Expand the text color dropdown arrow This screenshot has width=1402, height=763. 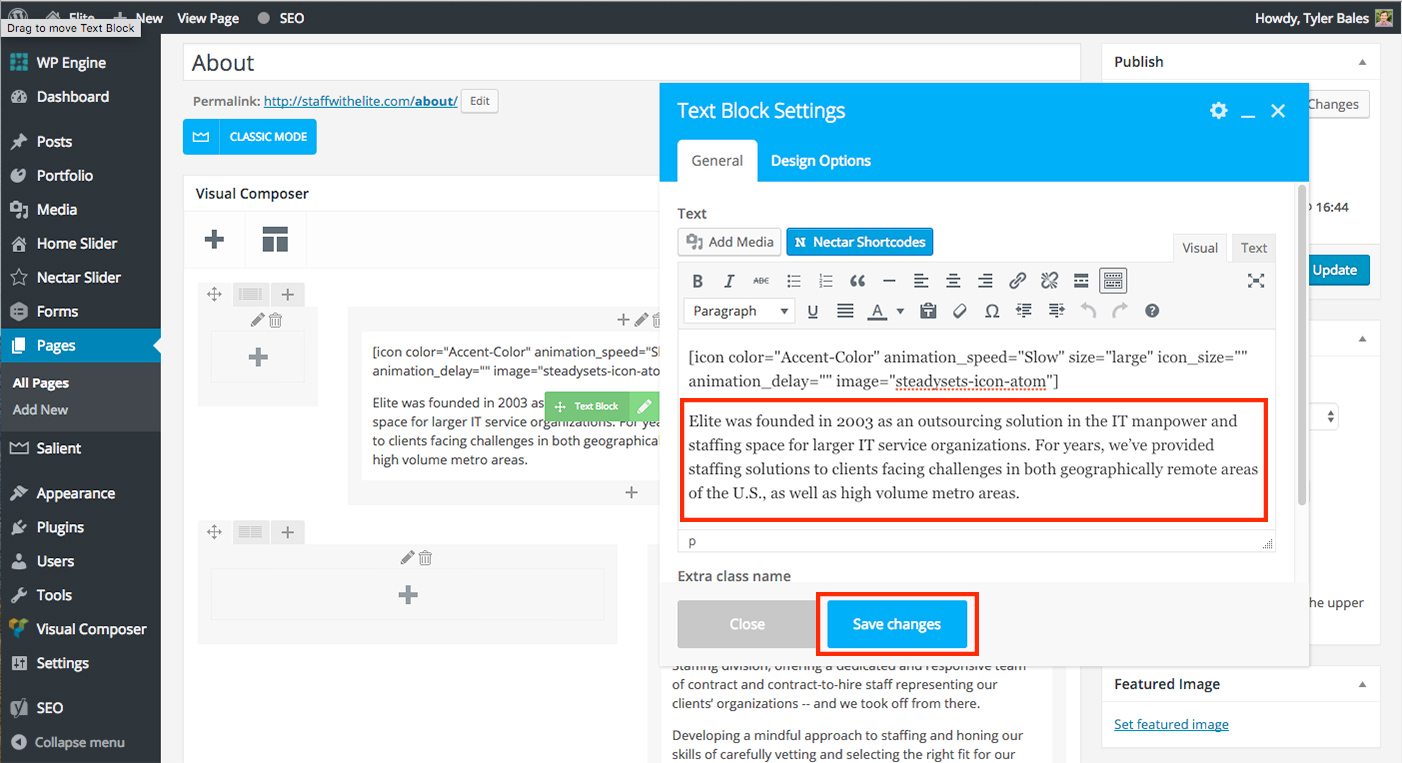[x=900, y=311]
